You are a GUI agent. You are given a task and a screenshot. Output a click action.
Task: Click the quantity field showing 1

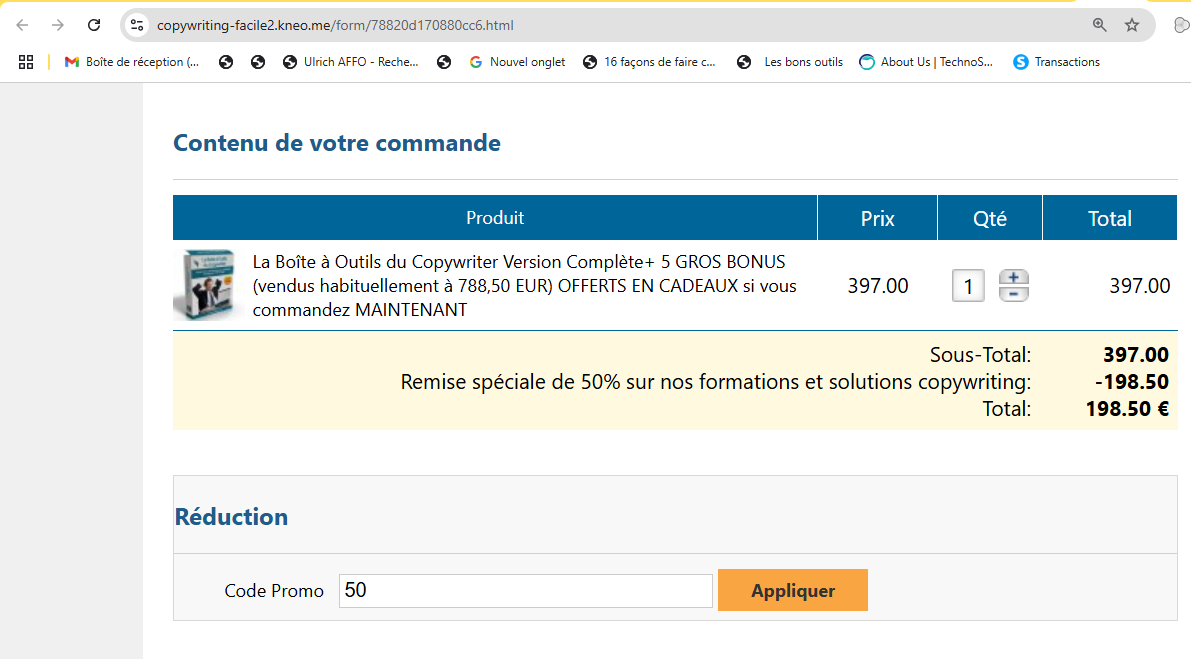pyautogui.click(x=968, y=287)
